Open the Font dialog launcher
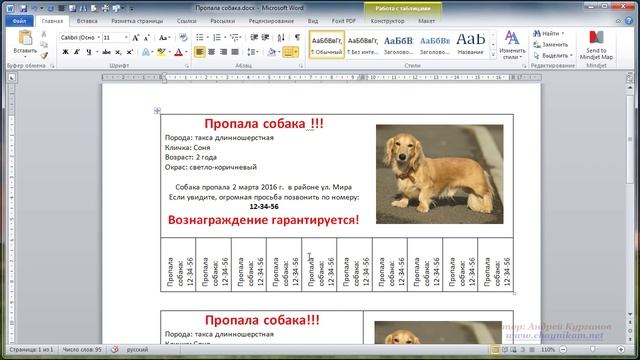The image size is (640, 360). pyautogui.click(x=187, y=66)
